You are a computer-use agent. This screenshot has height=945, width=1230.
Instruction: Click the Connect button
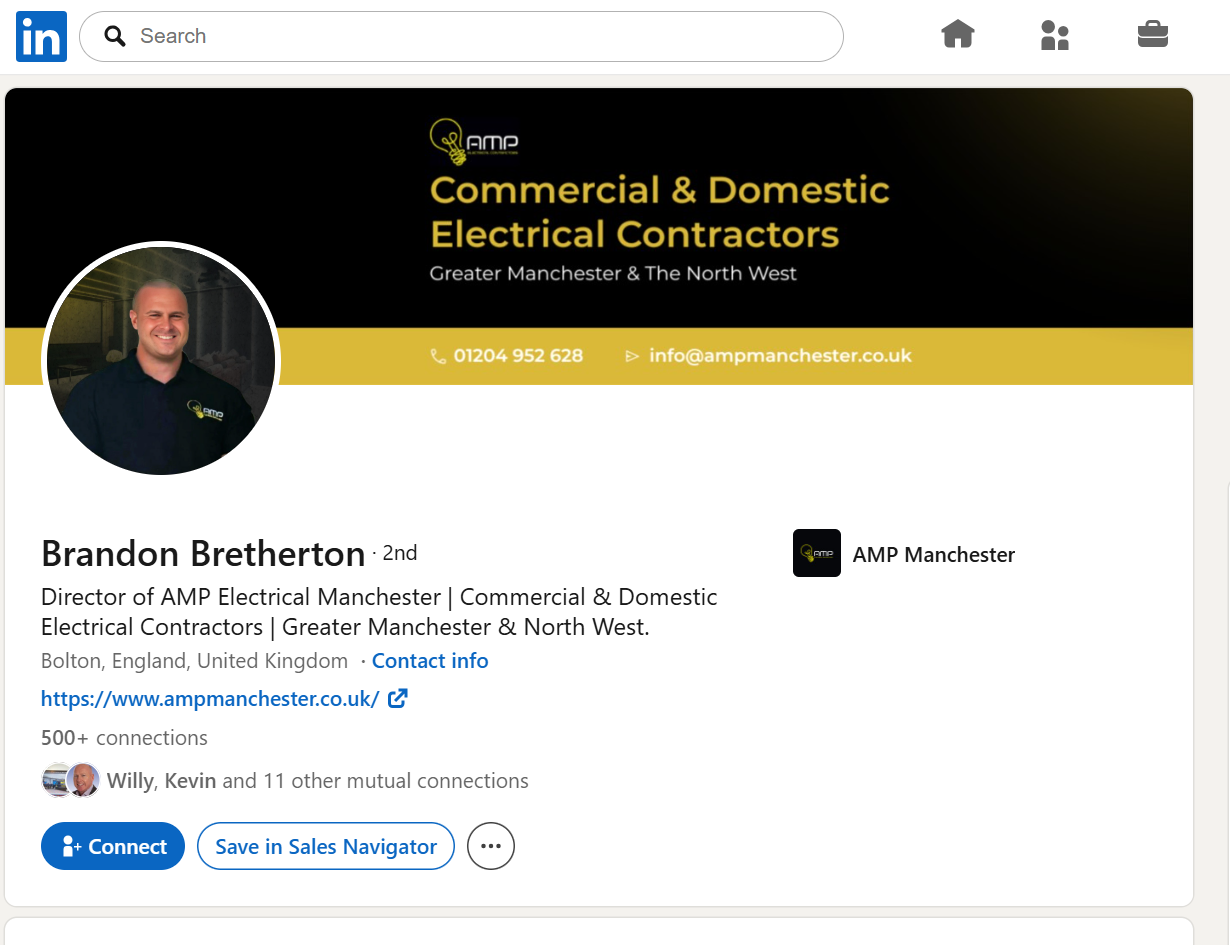113,846
